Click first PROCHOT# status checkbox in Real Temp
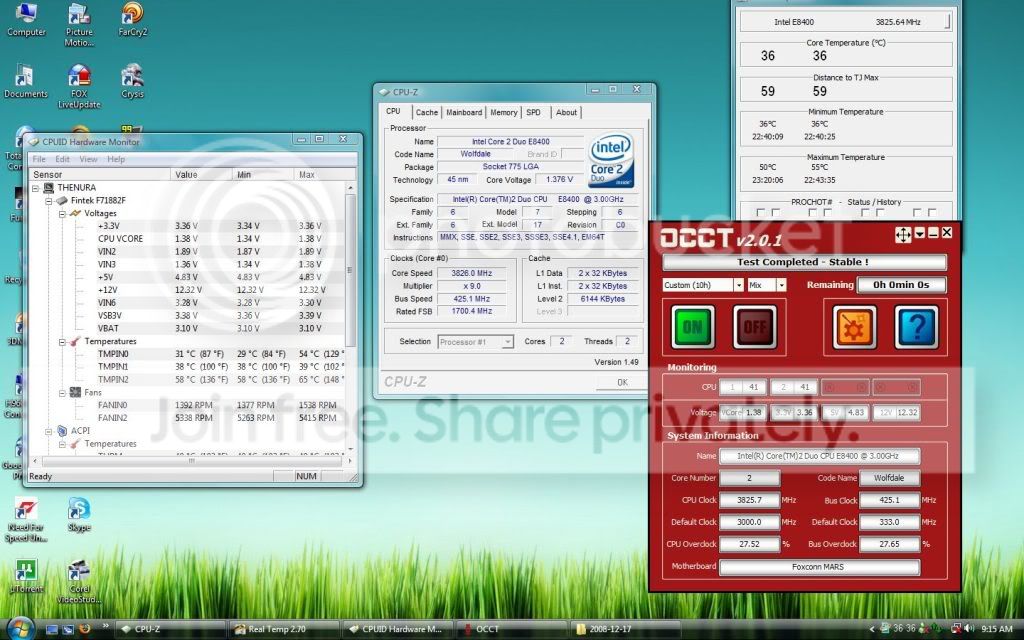Image resolution: width=1024 pixels, height=640 pixels. click(x=760, y=212)
